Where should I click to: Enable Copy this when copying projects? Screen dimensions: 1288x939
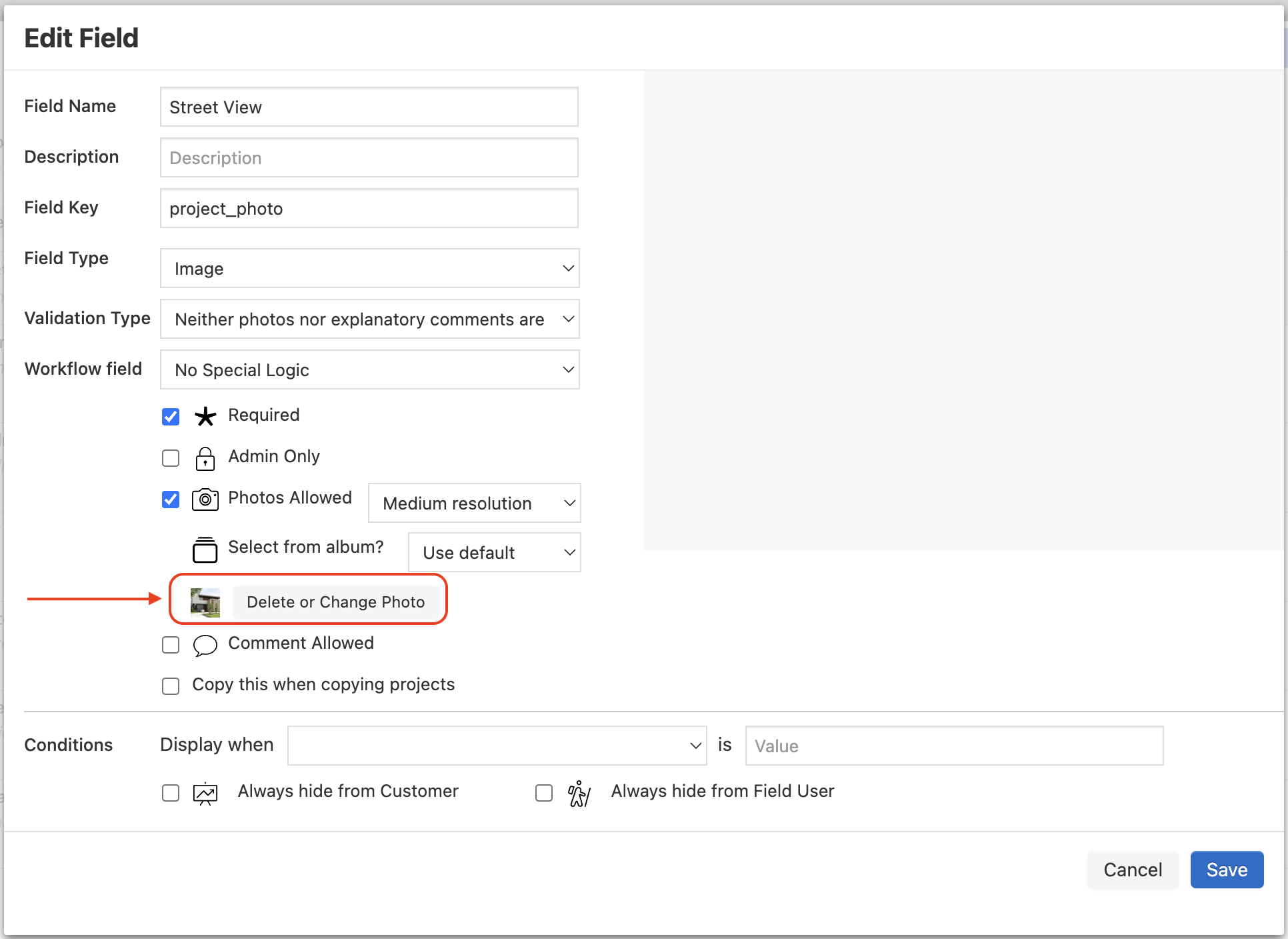pyautogui.click(x=171, y=686)
